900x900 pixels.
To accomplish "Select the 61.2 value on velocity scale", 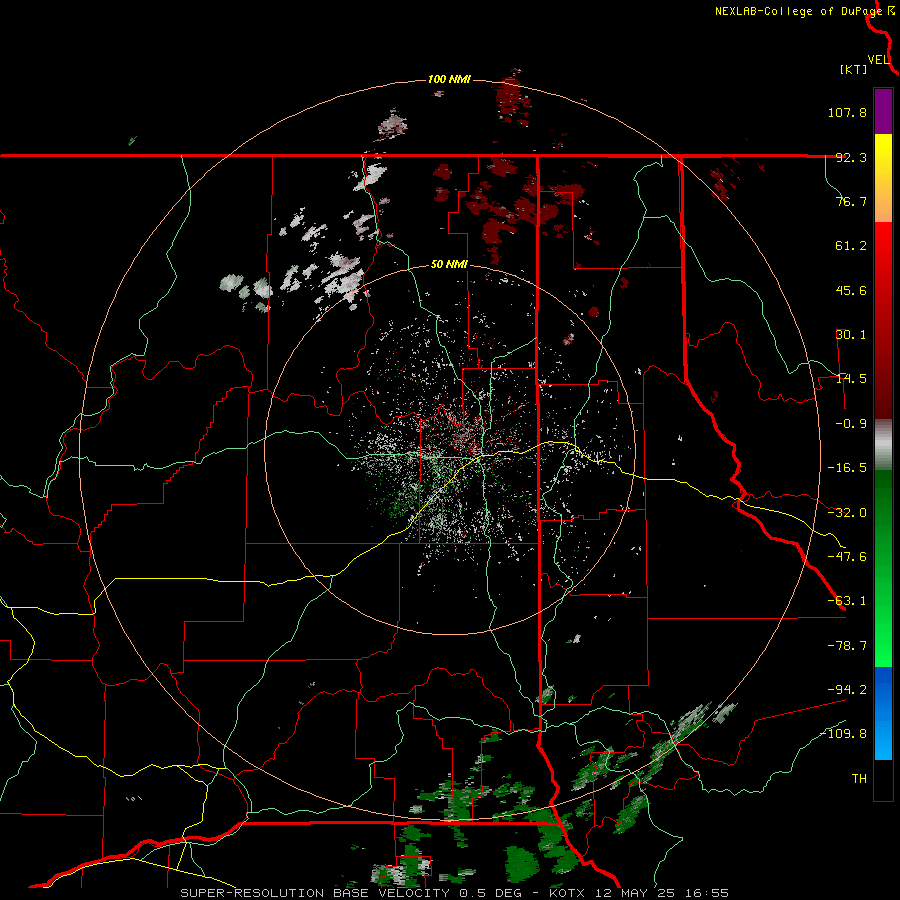I will click(851, 246).
